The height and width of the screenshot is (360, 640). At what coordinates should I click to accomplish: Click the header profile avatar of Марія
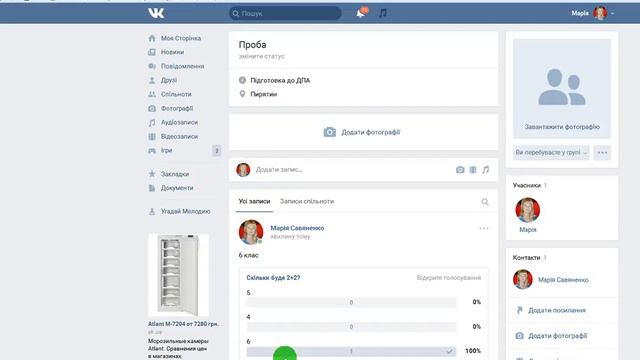click(600, 13)
